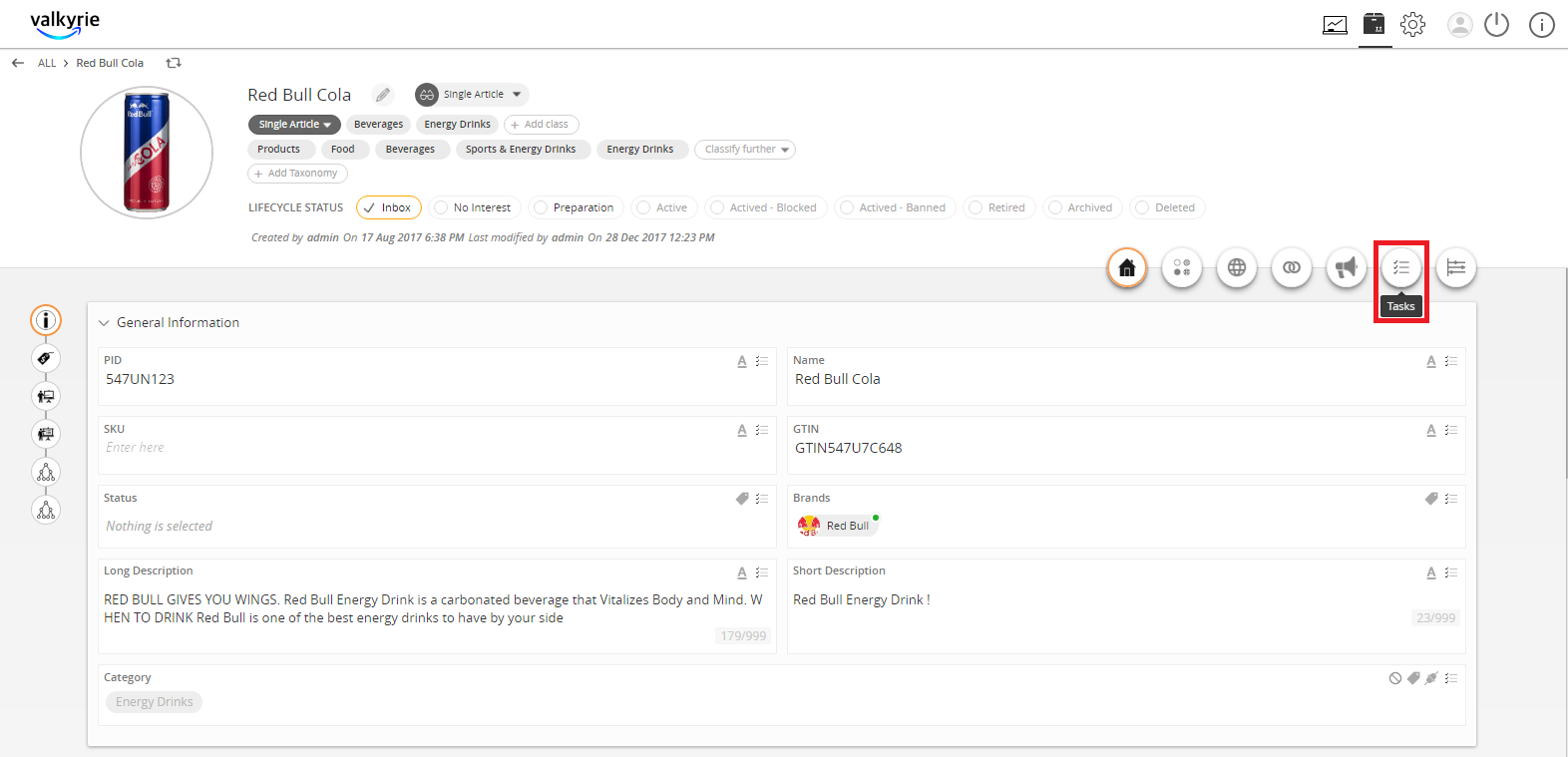This screenshot has width=1568, height=757.
Task: Click the Short Description text format A icon
Action: point(1431,572)
